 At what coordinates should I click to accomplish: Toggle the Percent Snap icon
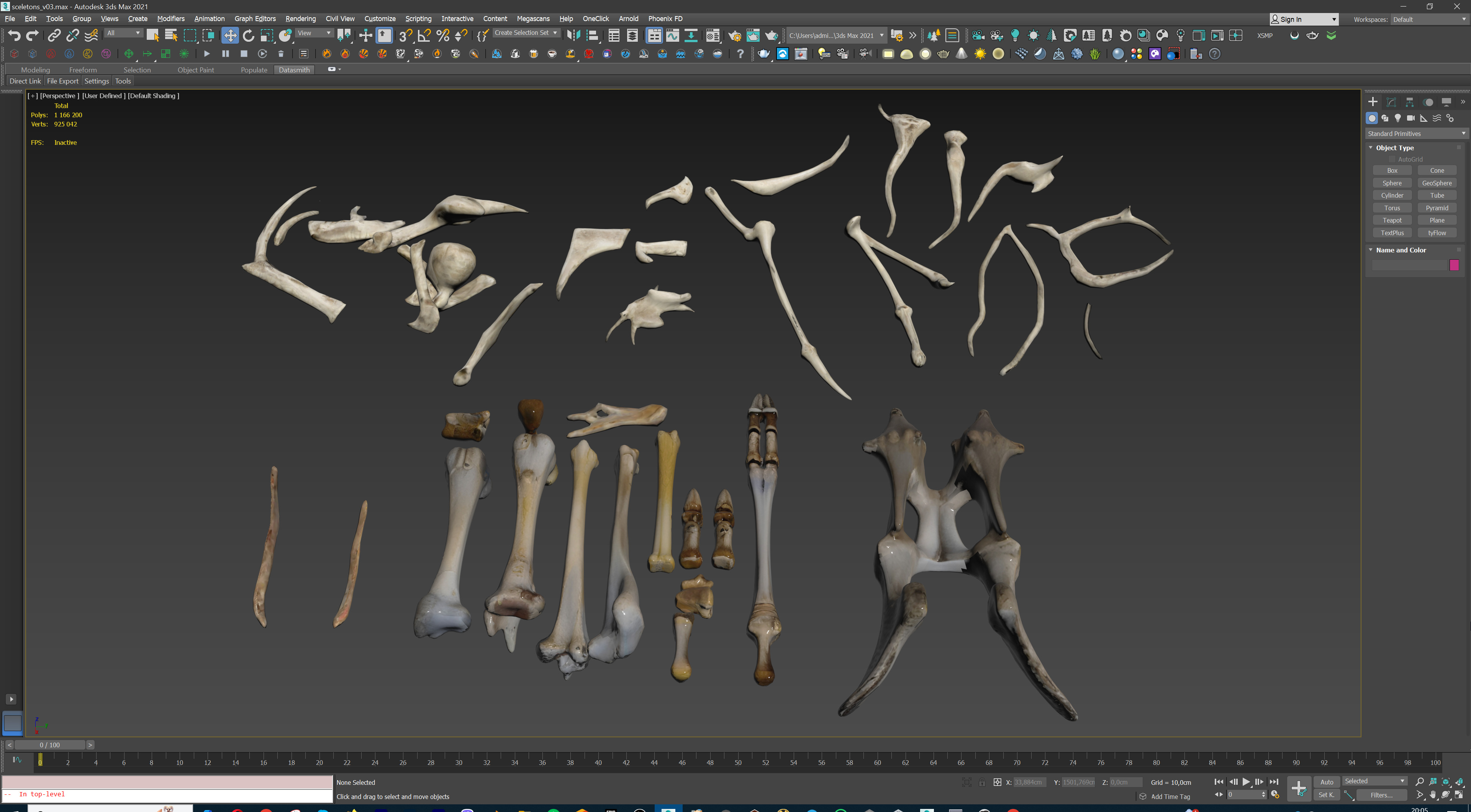[442, 35]
